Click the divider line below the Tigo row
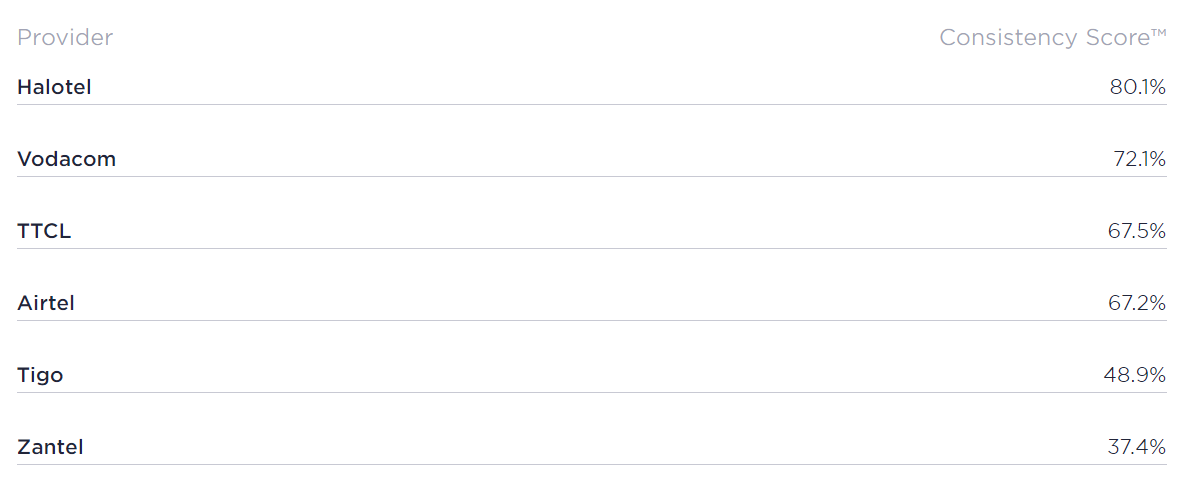1187x487 pixels. [x=591, y=392]
